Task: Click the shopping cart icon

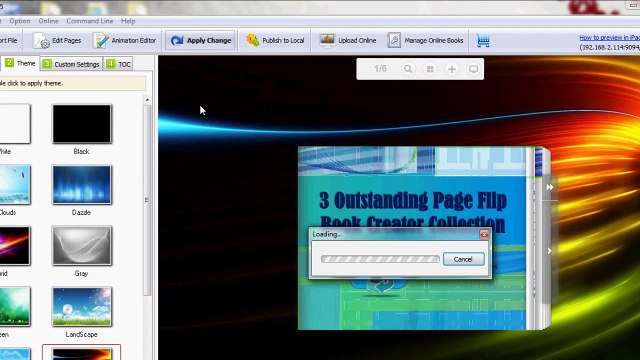Action: click(483, 41)
